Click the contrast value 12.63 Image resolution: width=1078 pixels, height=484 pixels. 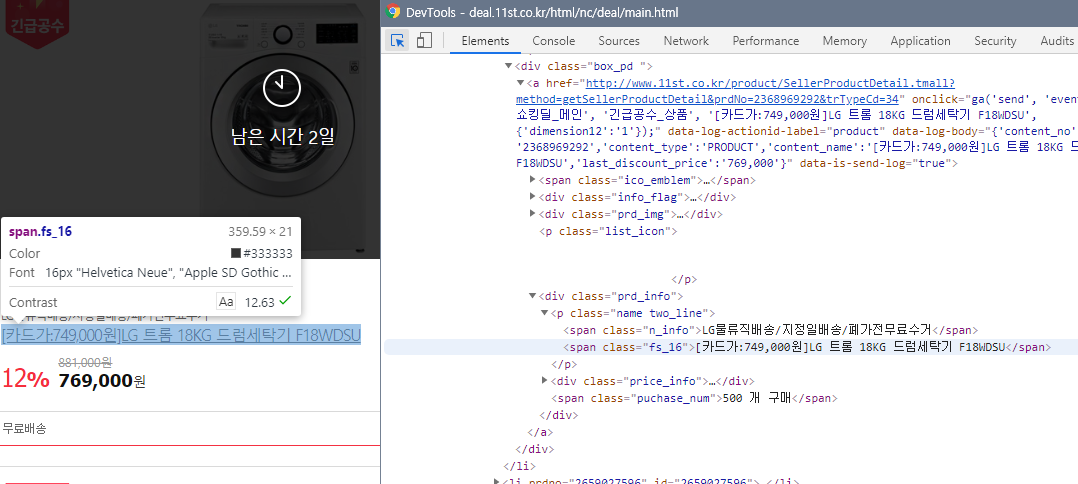pos(259,302)
